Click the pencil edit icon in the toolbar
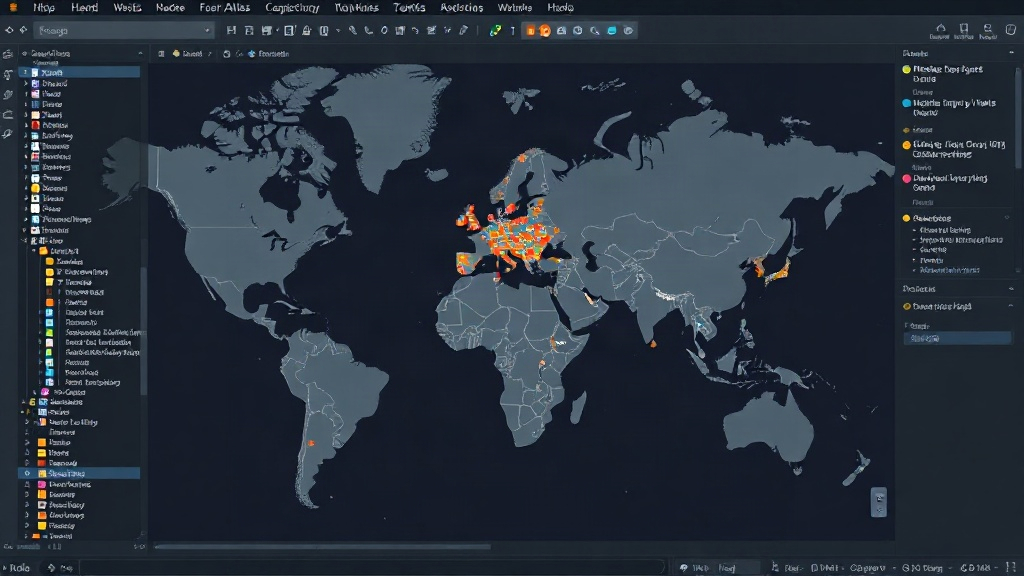The height and width of the screenshot is (576, 1024). click(x=464, y=31)
